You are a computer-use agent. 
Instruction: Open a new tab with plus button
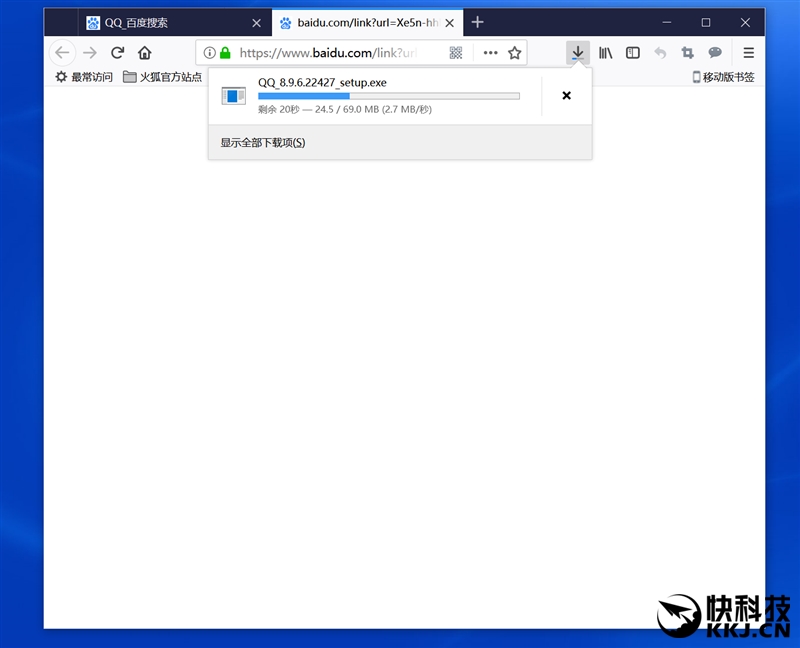(478, 22)
